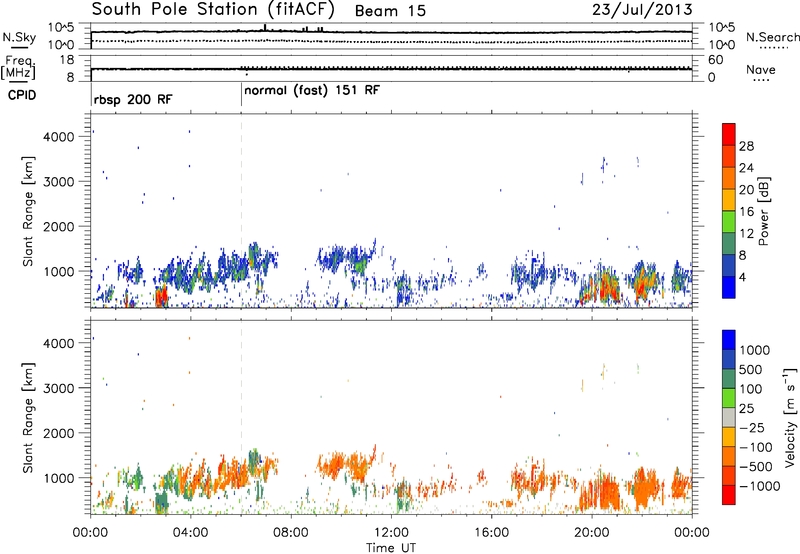Click the red top segment of Power colorbar
This screenshot has width=800, height=554.
click(729, 134)
